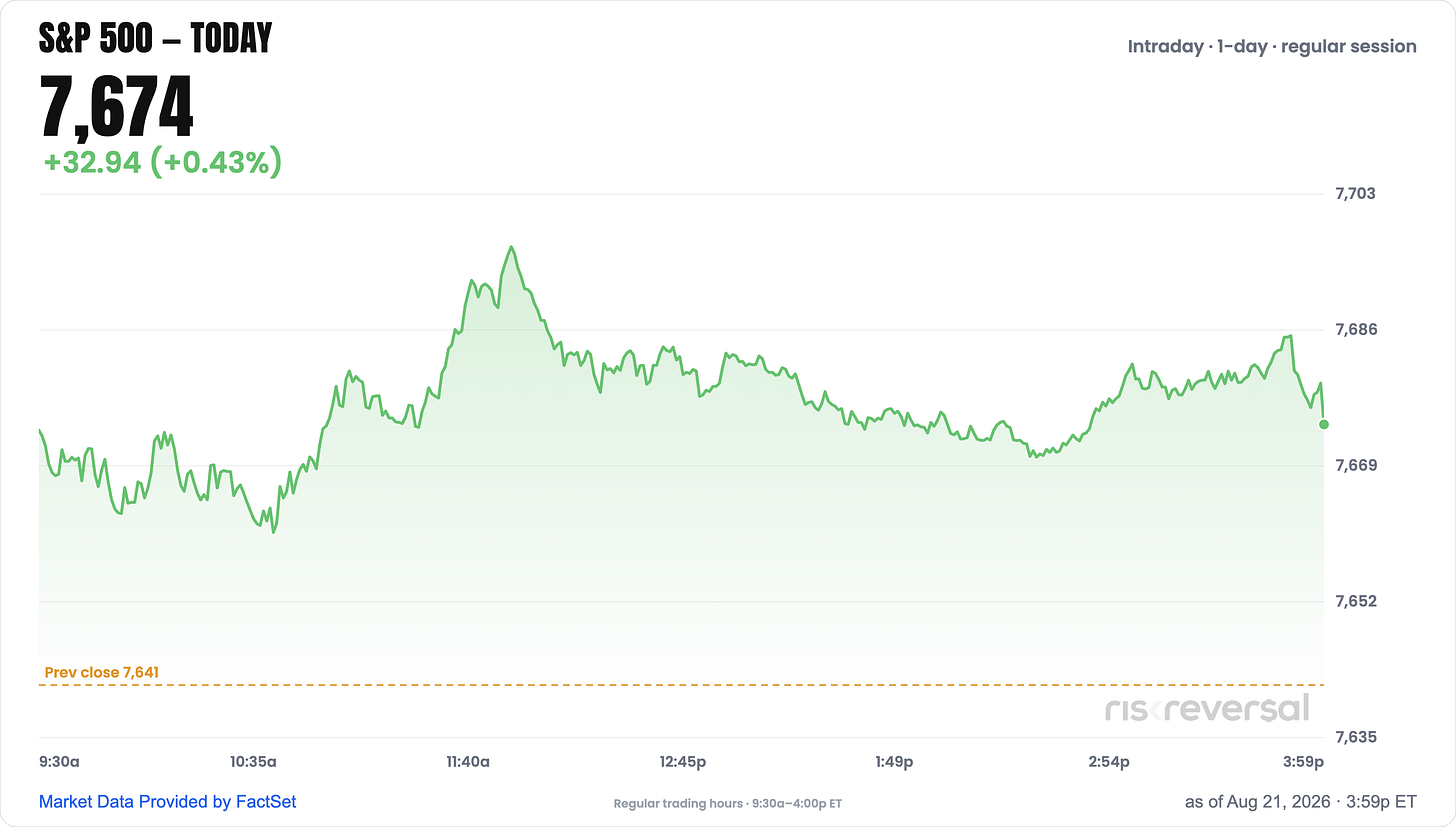
Task: Click the index value 7,674
Action: pos(116,106)
